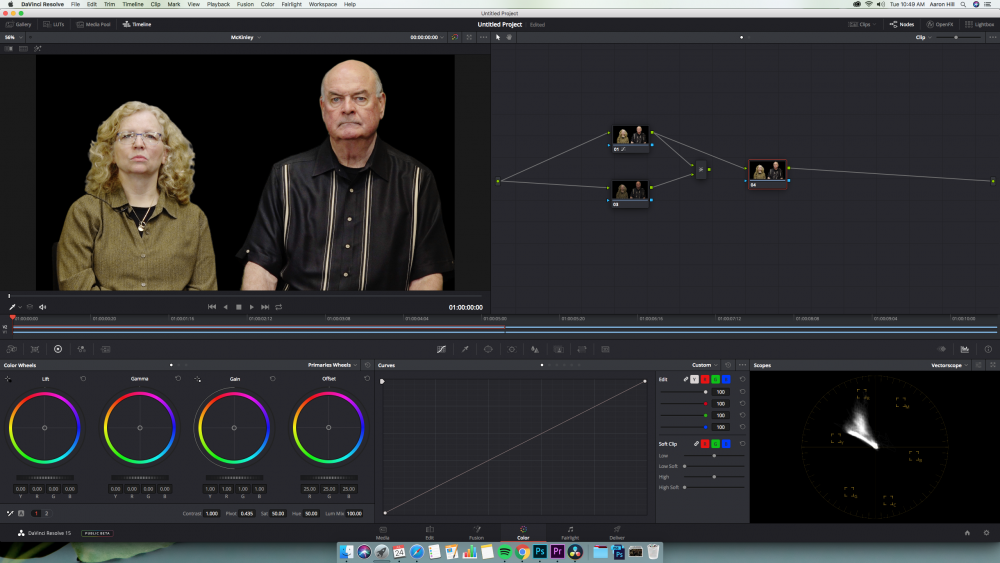
Task: Select the Color Wheels palette icon
Action: click(x=58, y=349)
